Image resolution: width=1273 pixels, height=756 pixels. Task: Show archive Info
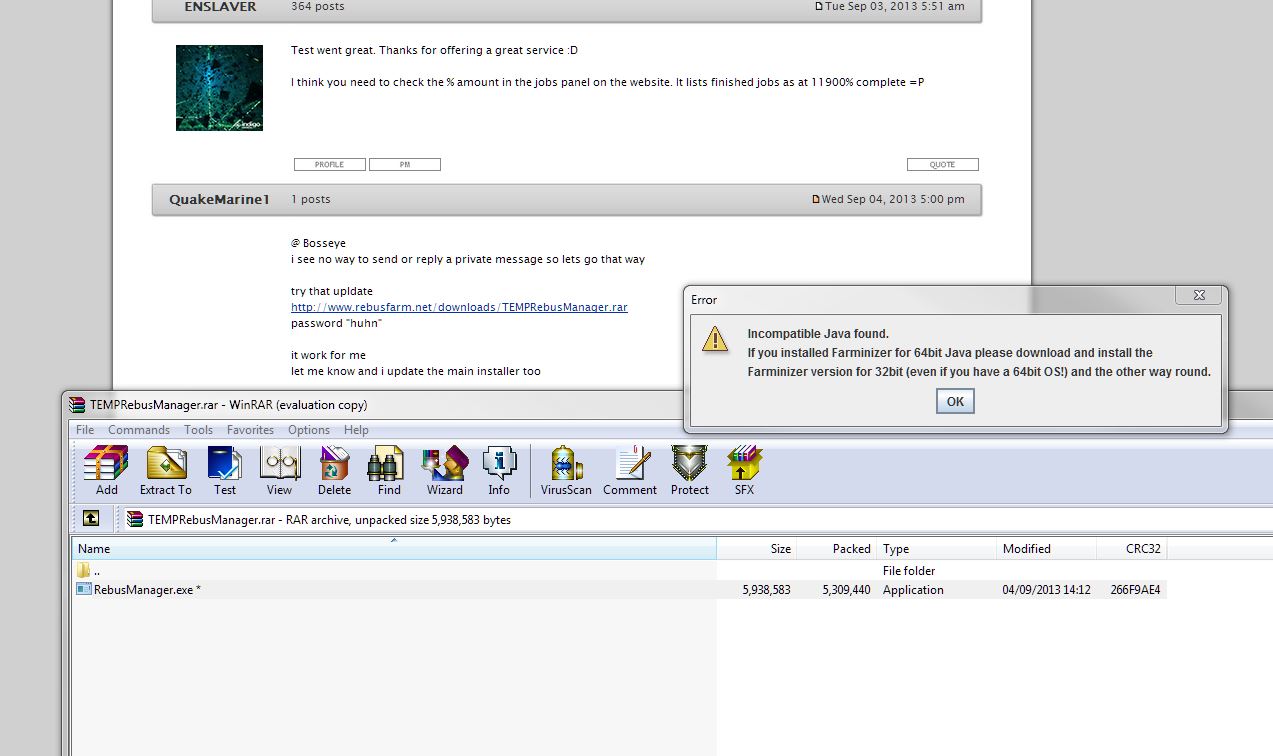coord(499,470)
